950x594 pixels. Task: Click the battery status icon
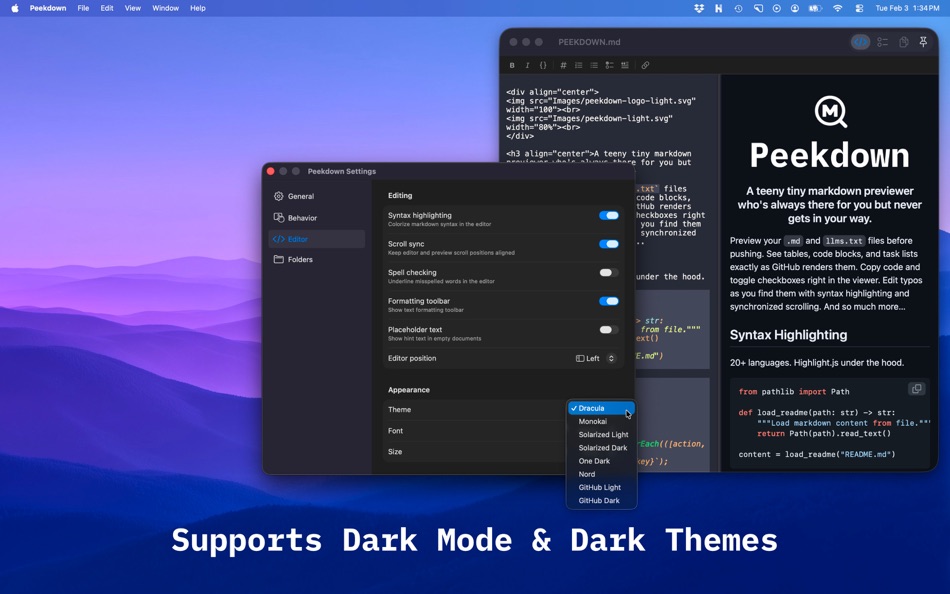815,8
